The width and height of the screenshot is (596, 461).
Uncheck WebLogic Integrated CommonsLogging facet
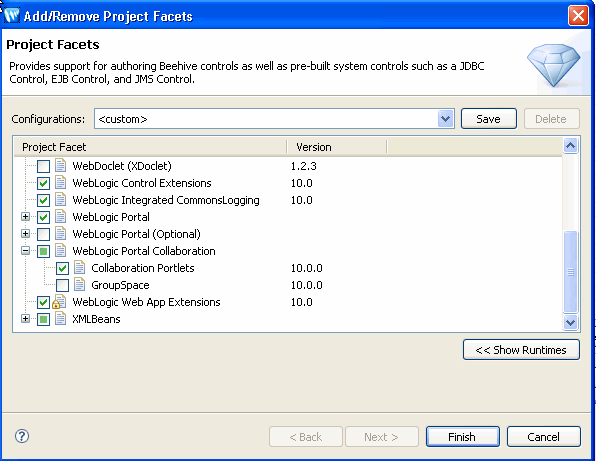tap(43, 200)
